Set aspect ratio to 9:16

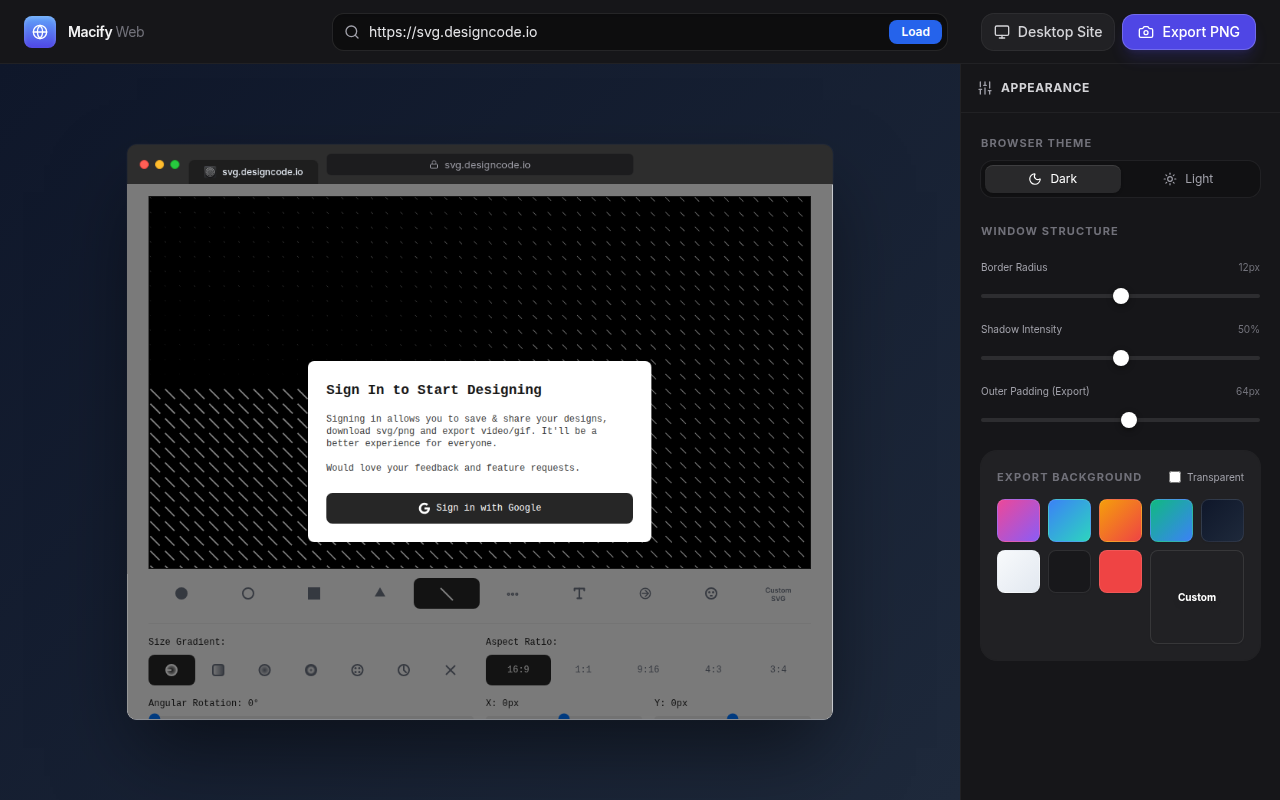(648, 669)
